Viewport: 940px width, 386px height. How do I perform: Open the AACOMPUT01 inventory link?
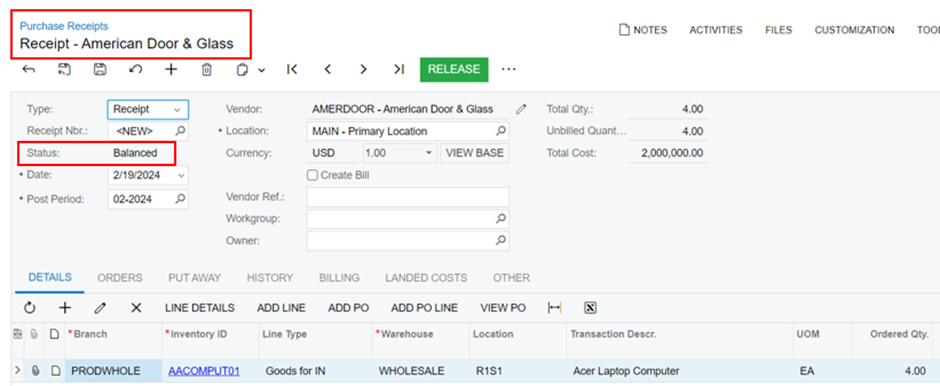click(204, 371)
